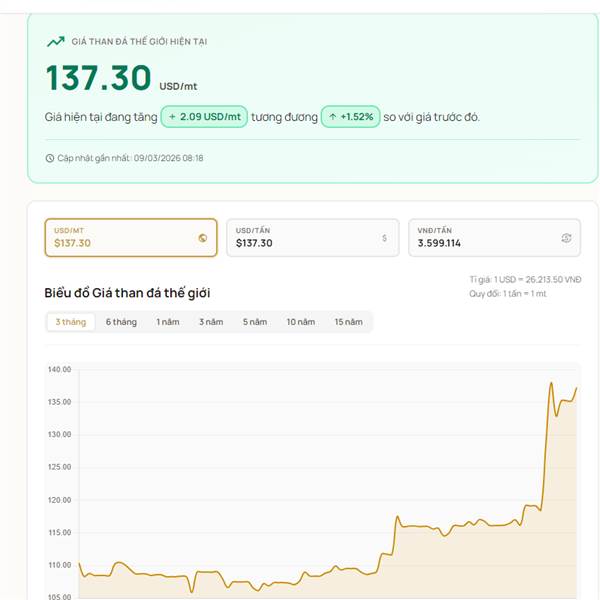Viewport: 600px width, 600px height.
Task: Click the price peak on the coal chart
Action: [x=551, y=382]
